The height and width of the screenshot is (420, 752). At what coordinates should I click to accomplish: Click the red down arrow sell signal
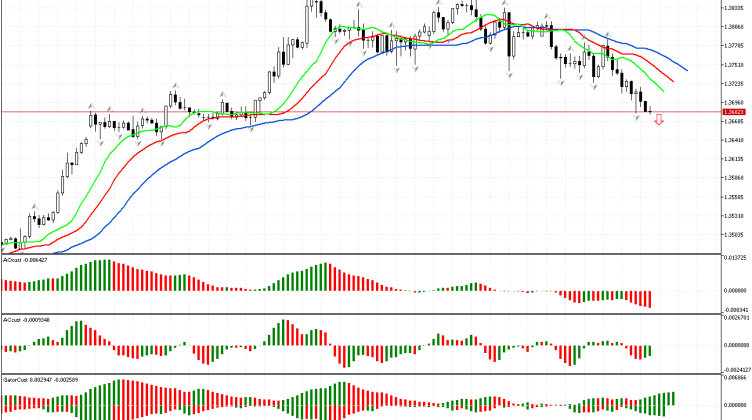tap(658, 121)
